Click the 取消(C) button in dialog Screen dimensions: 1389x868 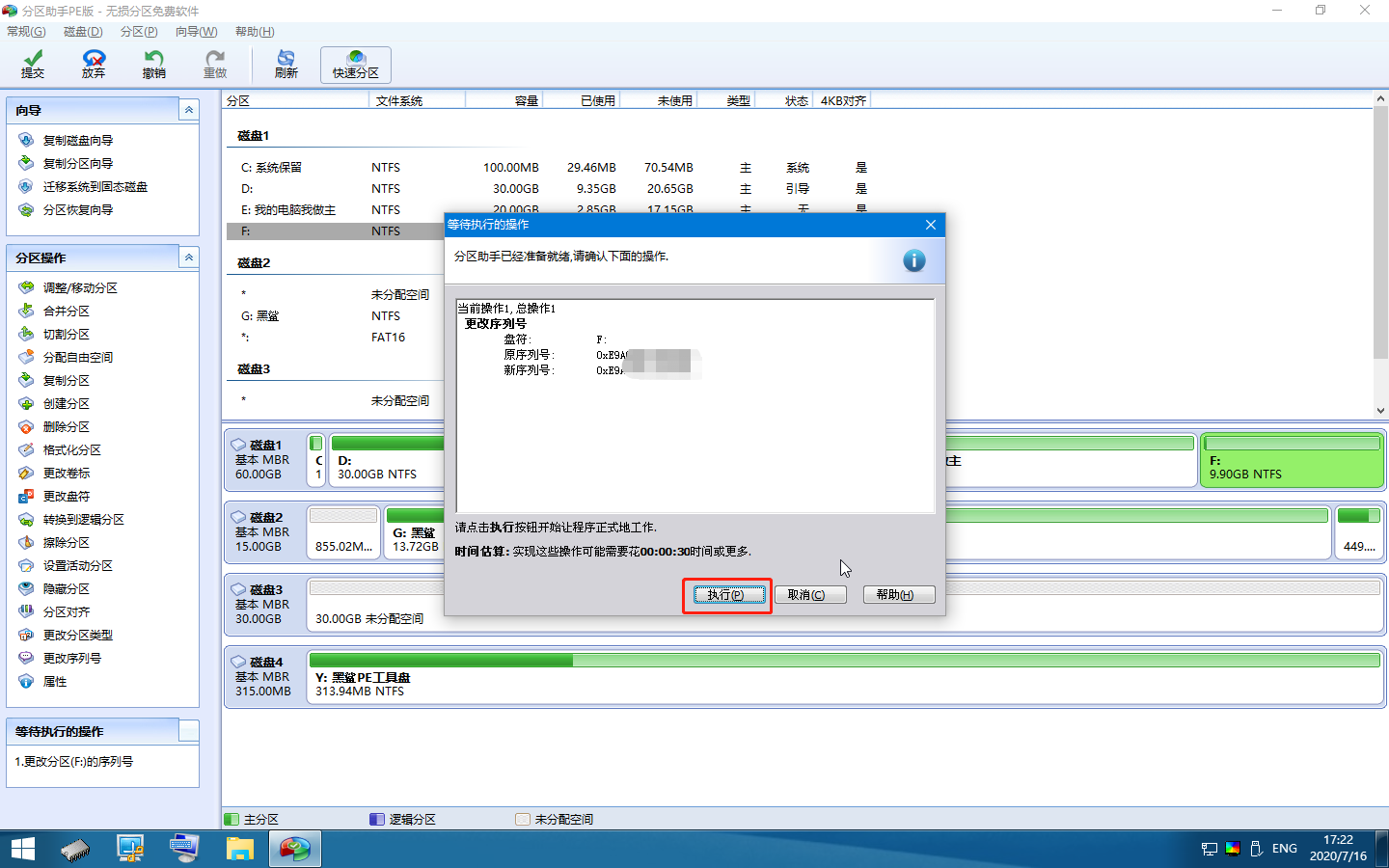coord(810,595)
